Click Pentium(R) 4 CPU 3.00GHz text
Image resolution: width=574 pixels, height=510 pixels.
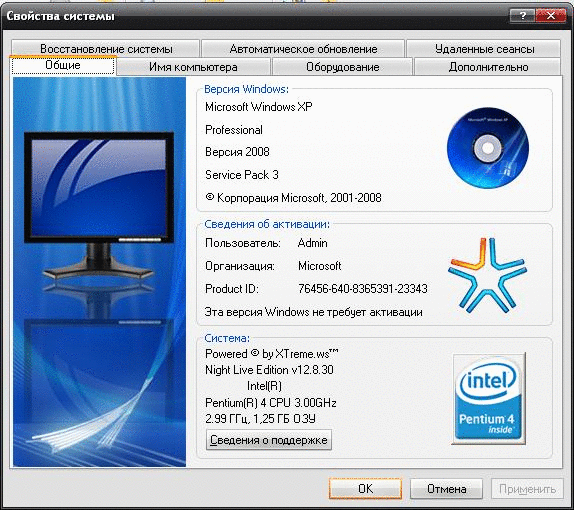click(x=271, y=403)
